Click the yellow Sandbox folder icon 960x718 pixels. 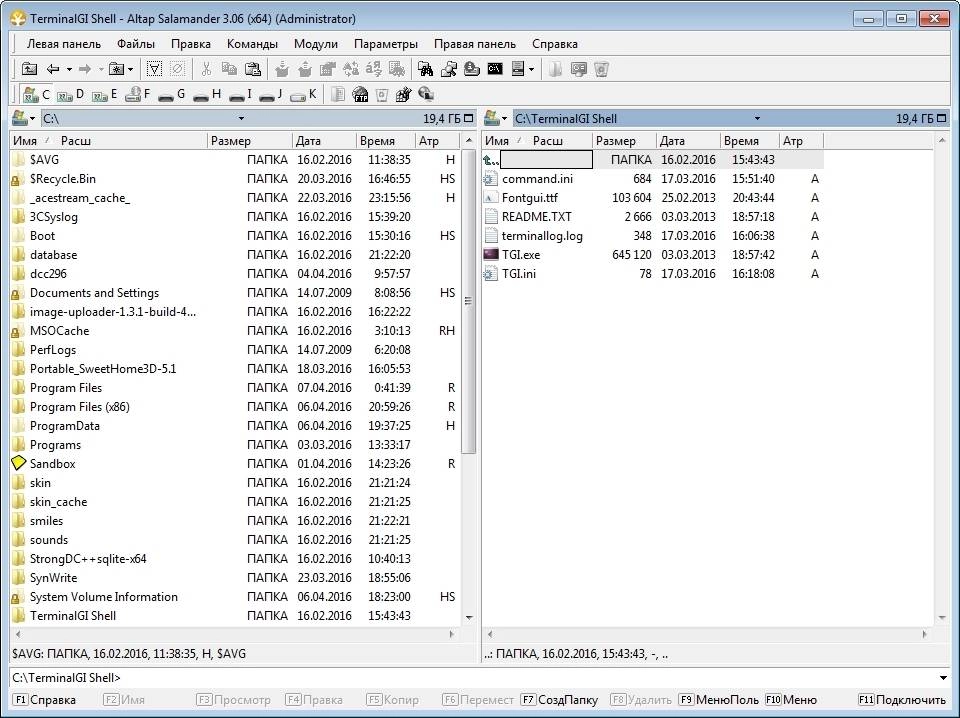click(x=19, y=463)
